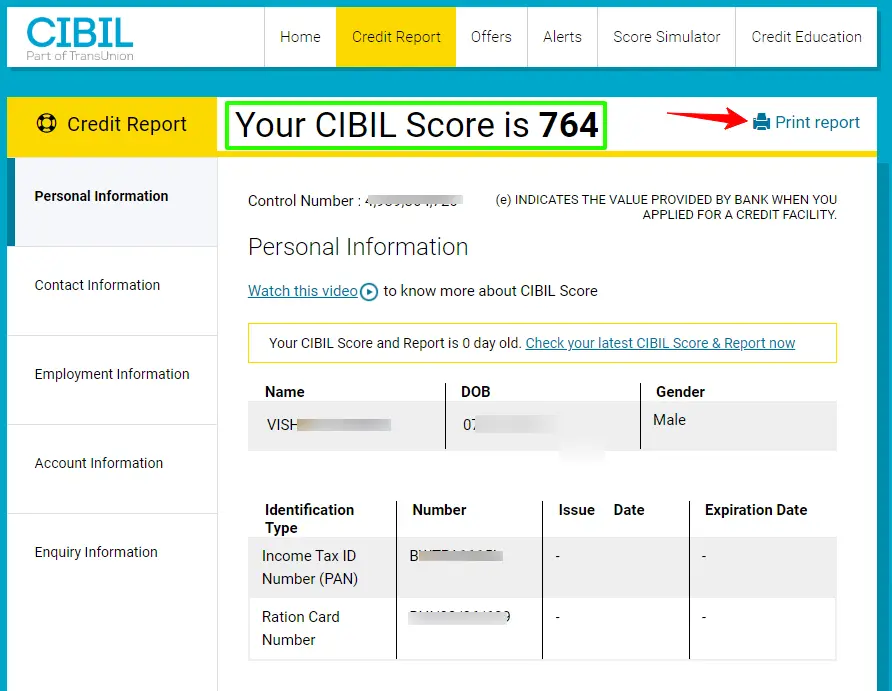The width and height of the screenshot is (892, 691).
Task: Open the Alerts tab
Action: 562,37
